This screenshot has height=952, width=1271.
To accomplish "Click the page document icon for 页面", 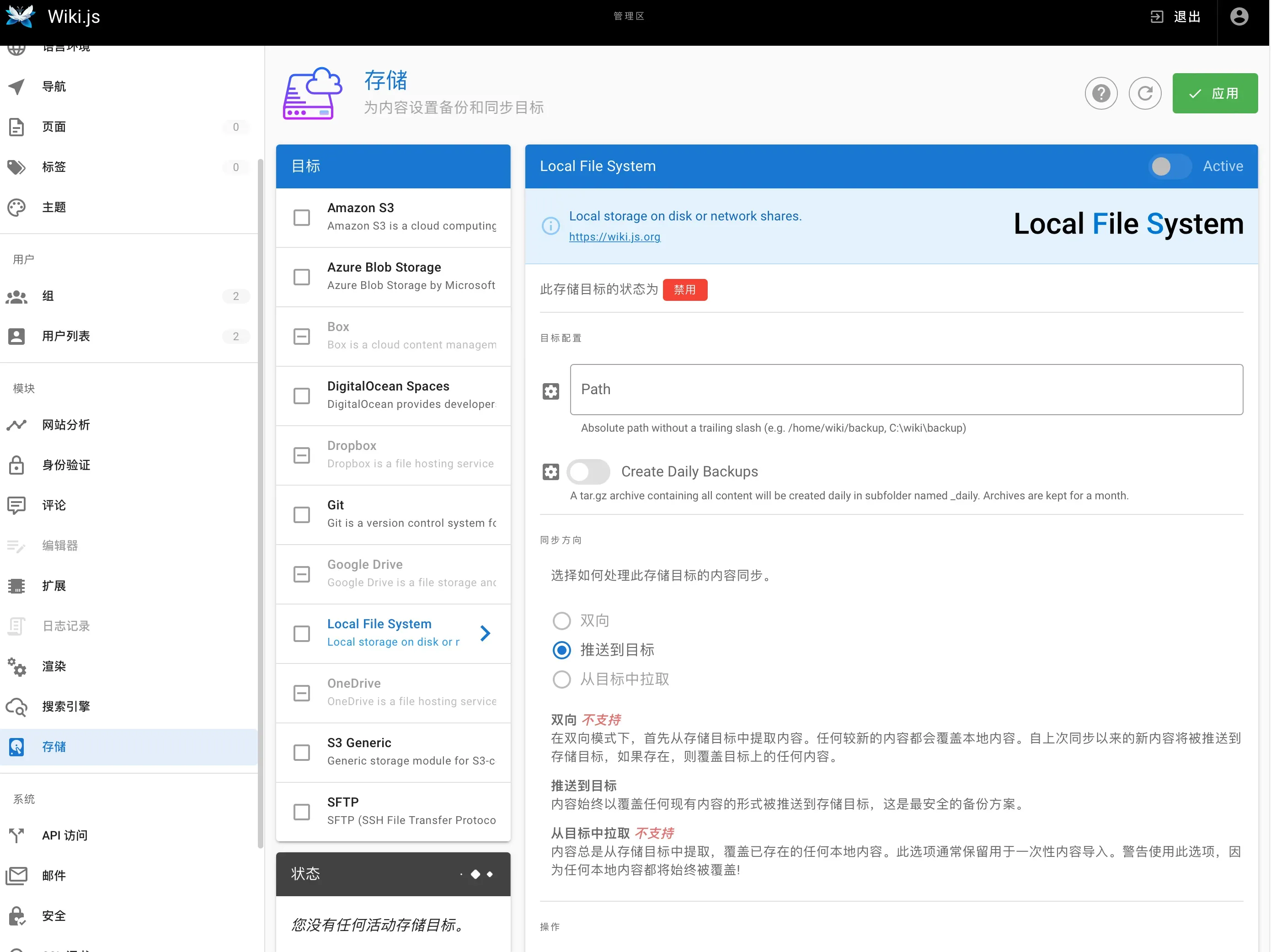I will click(16, 127).
